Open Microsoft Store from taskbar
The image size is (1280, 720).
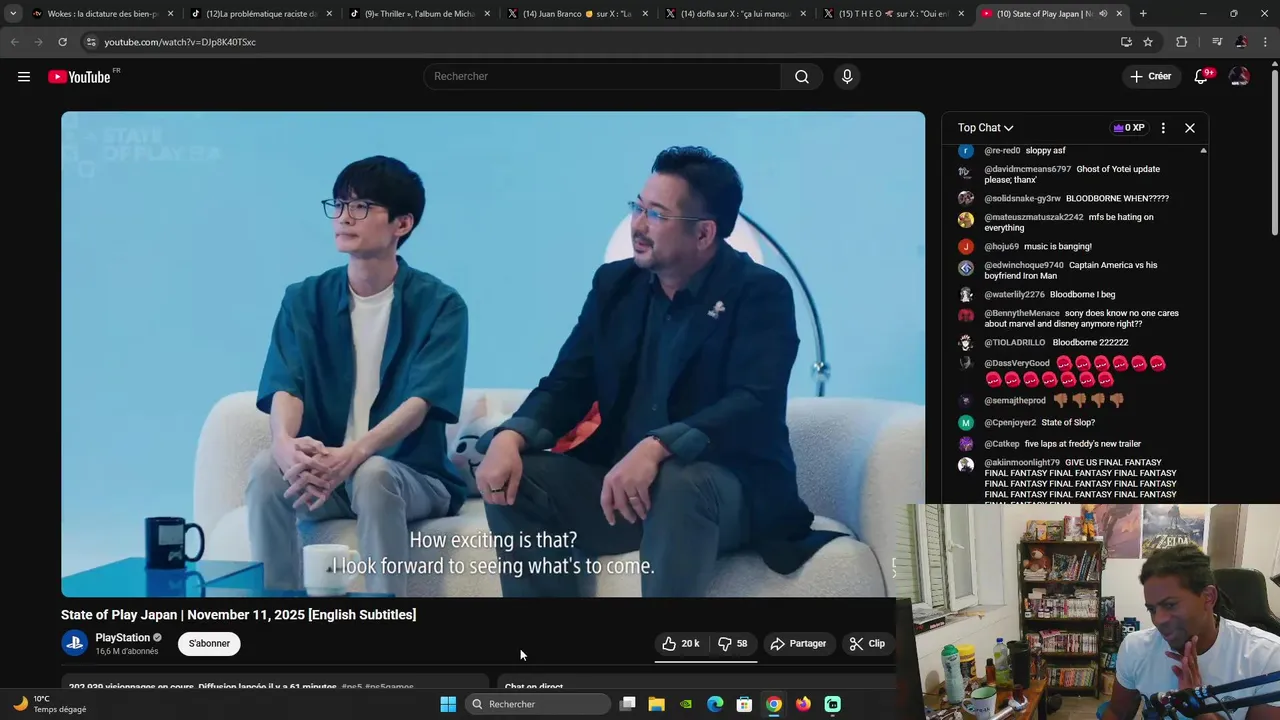coord(744,704)
